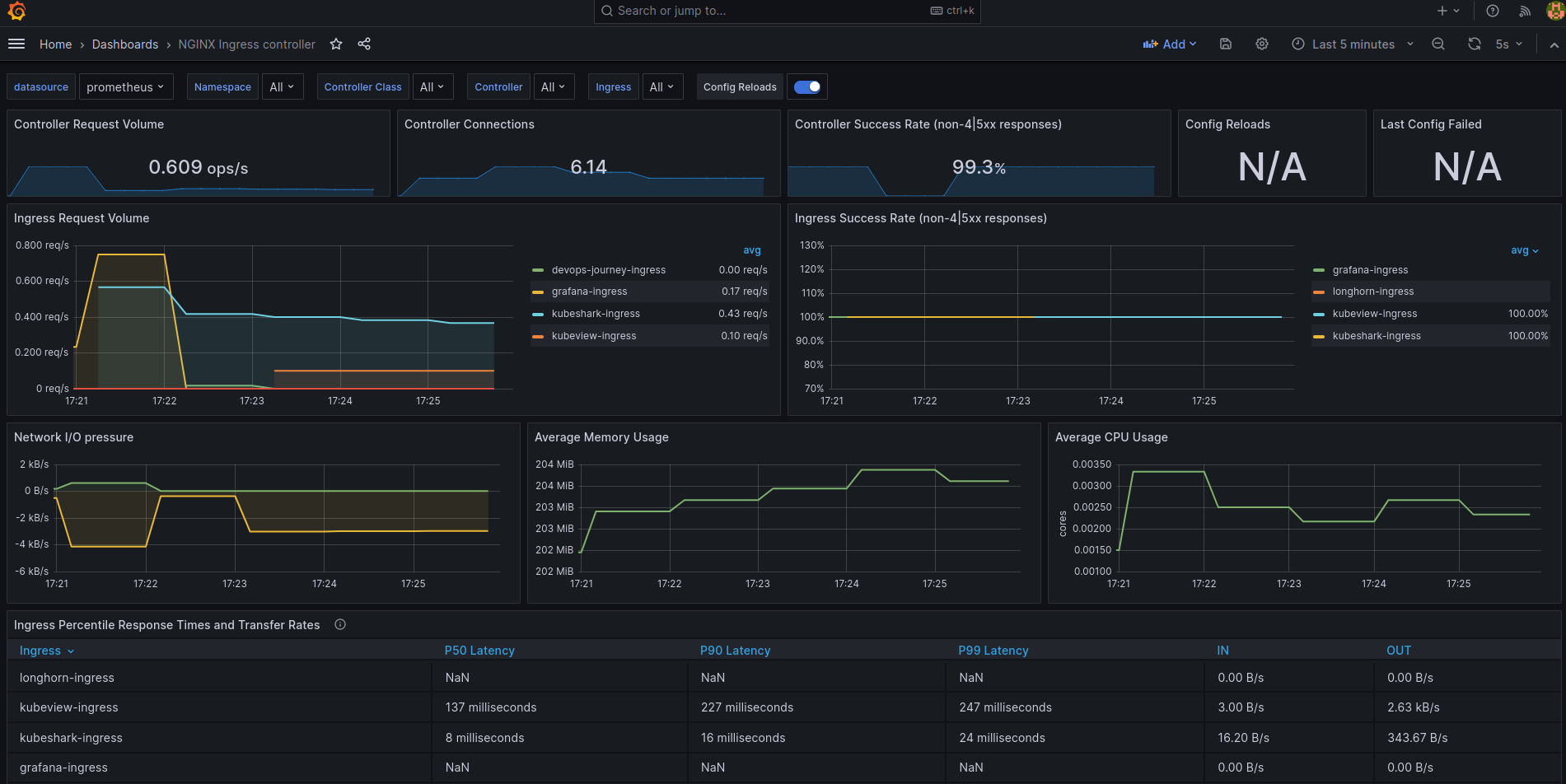Toggle devops-journey-ingress series visibility
Screen dimensions: 1566x784
tap(609, 270)
